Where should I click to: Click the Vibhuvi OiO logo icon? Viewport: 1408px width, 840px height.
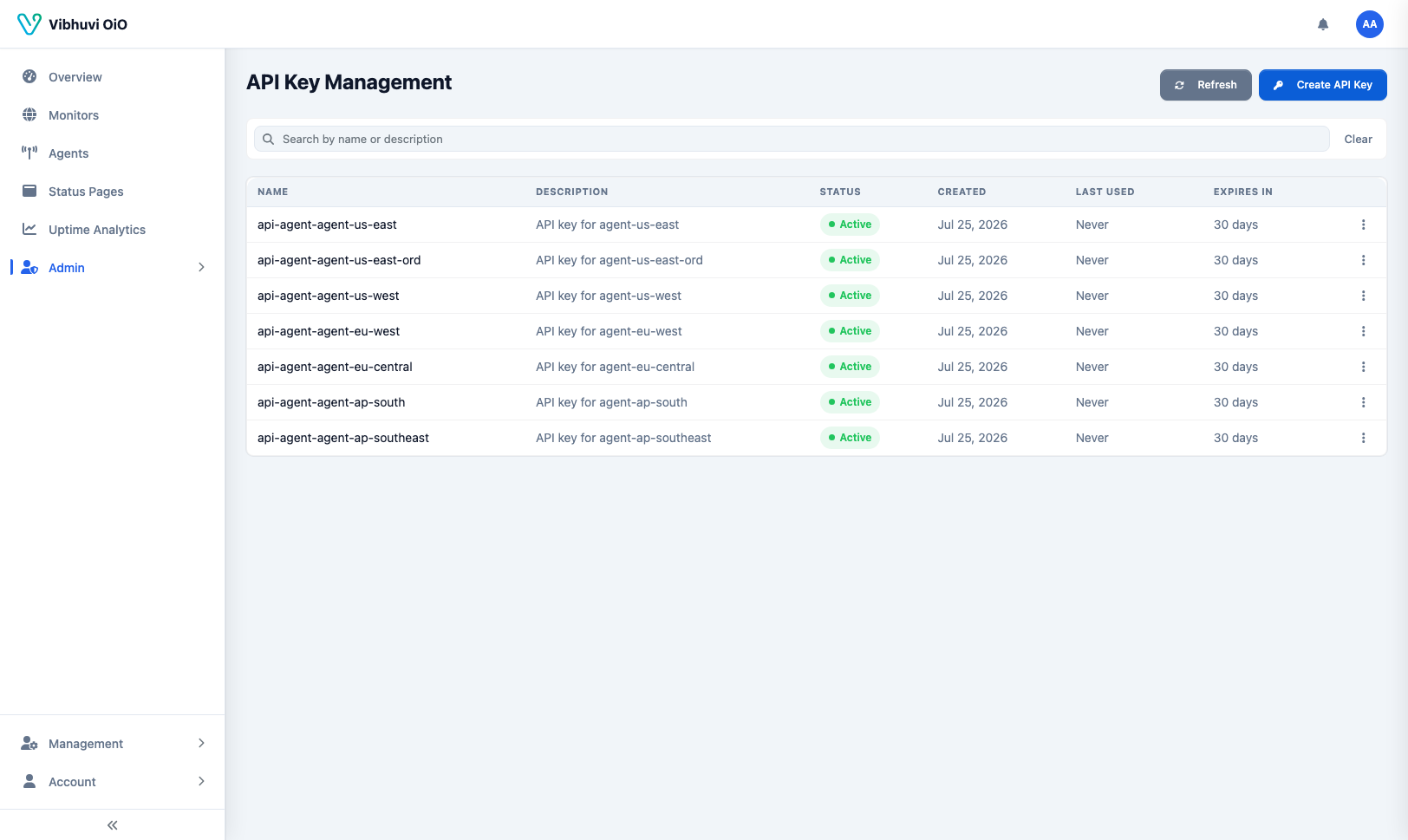tap(29, 24)
